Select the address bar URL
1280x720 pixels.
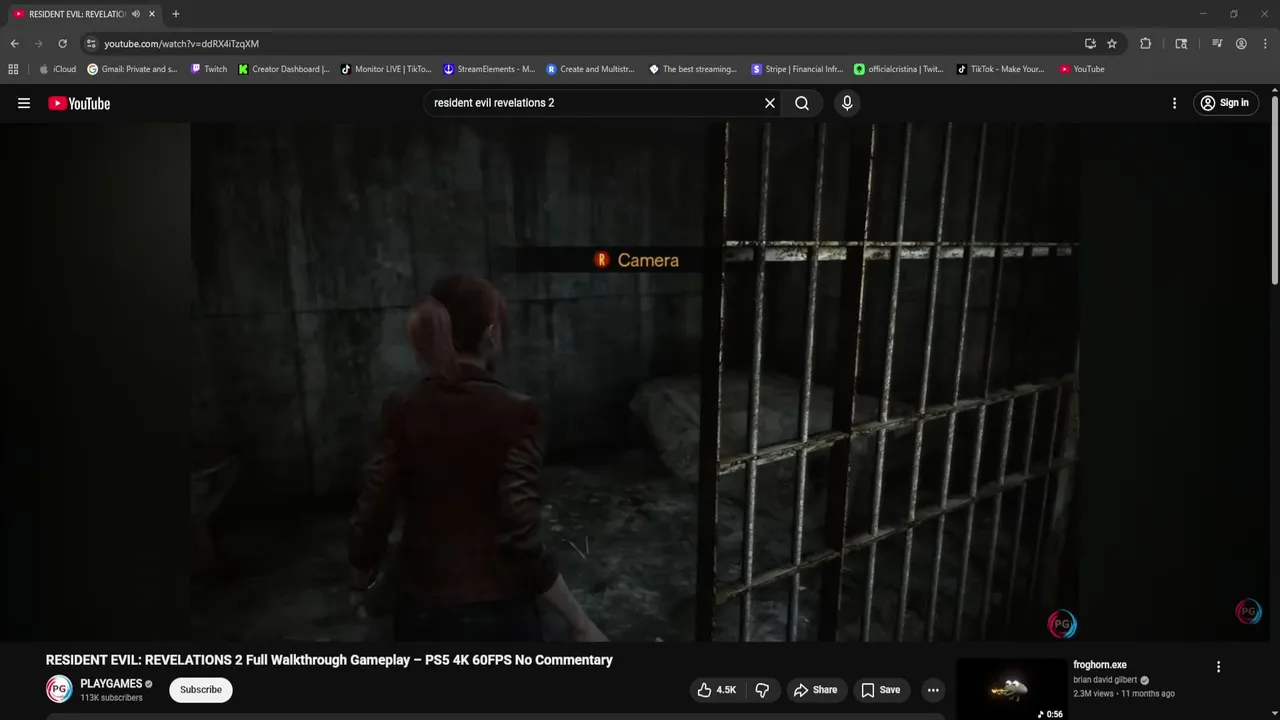181,44
